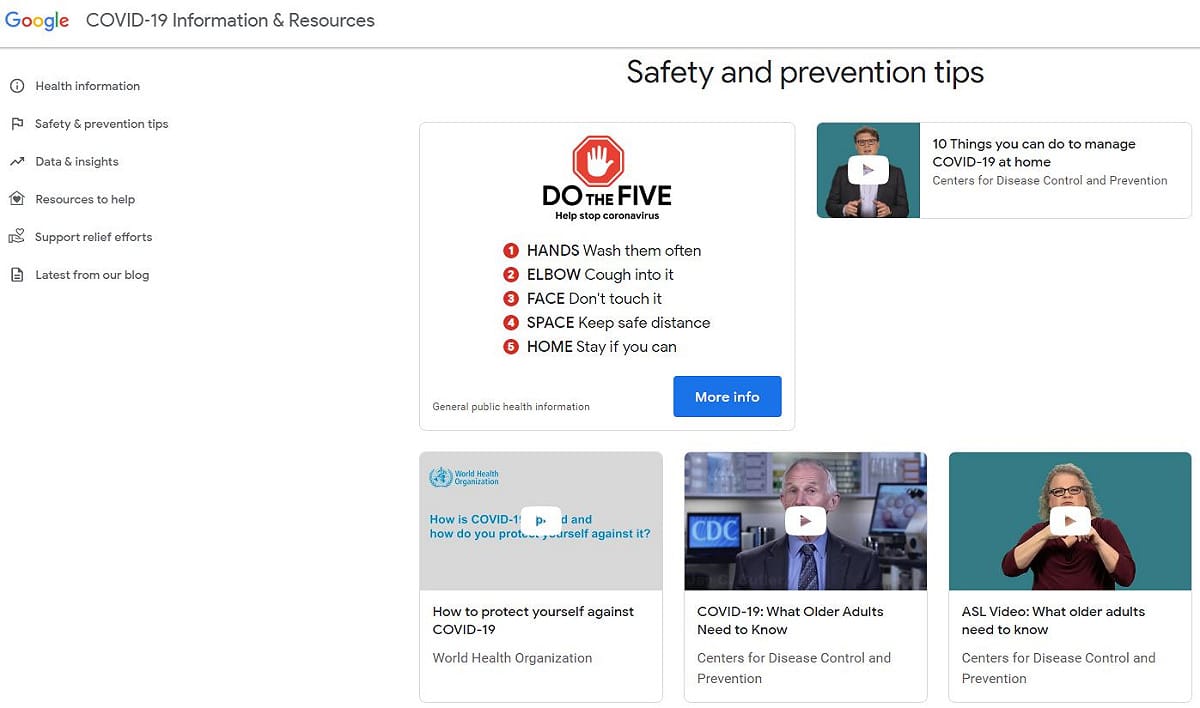The width and height of the screenshot is (1200, 708).
Task: Click the Health information info icon
Action: (17, 86)
